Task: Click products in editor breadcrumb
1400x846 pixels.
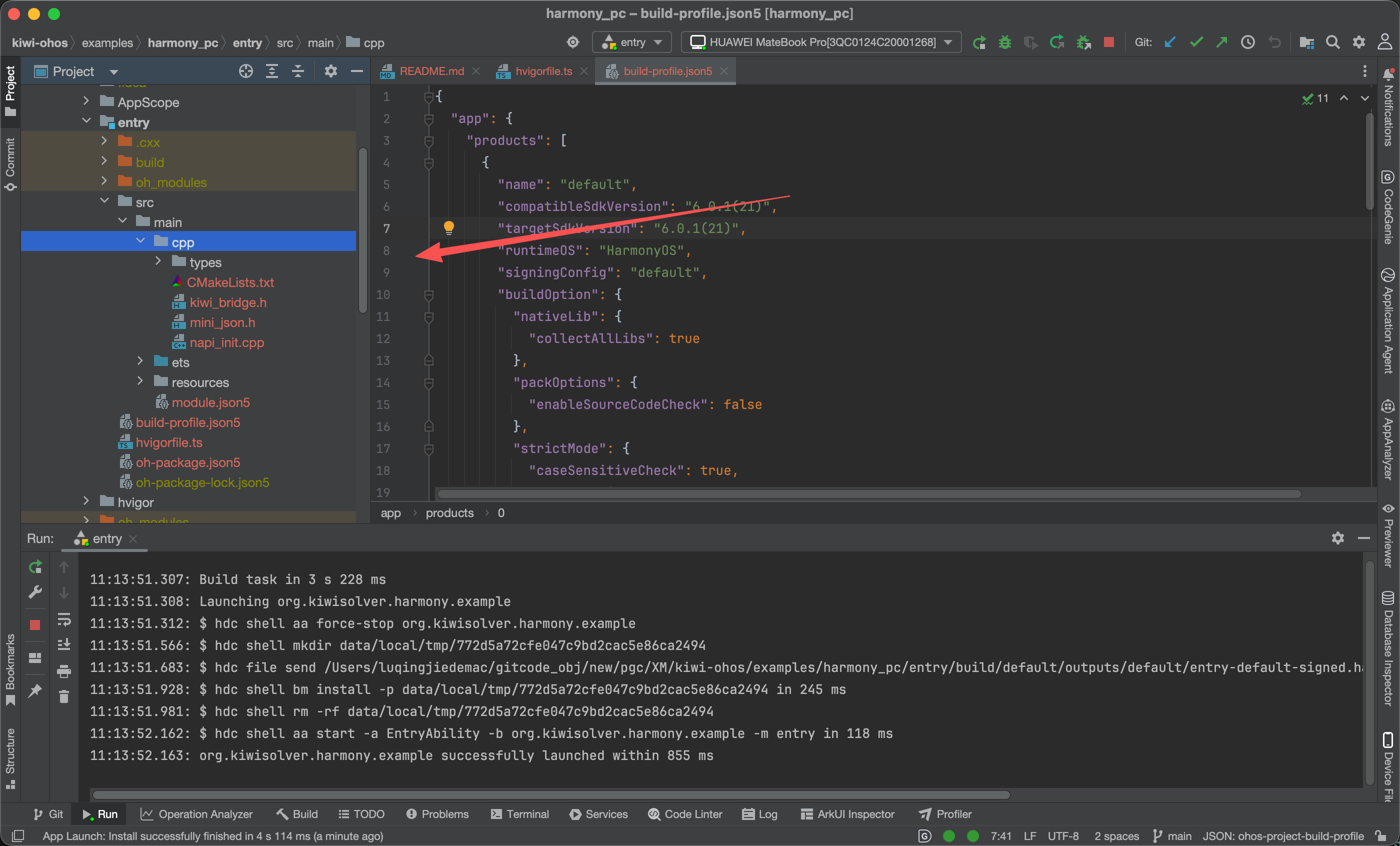Action: pyautogui.click(x=449, y=513)
